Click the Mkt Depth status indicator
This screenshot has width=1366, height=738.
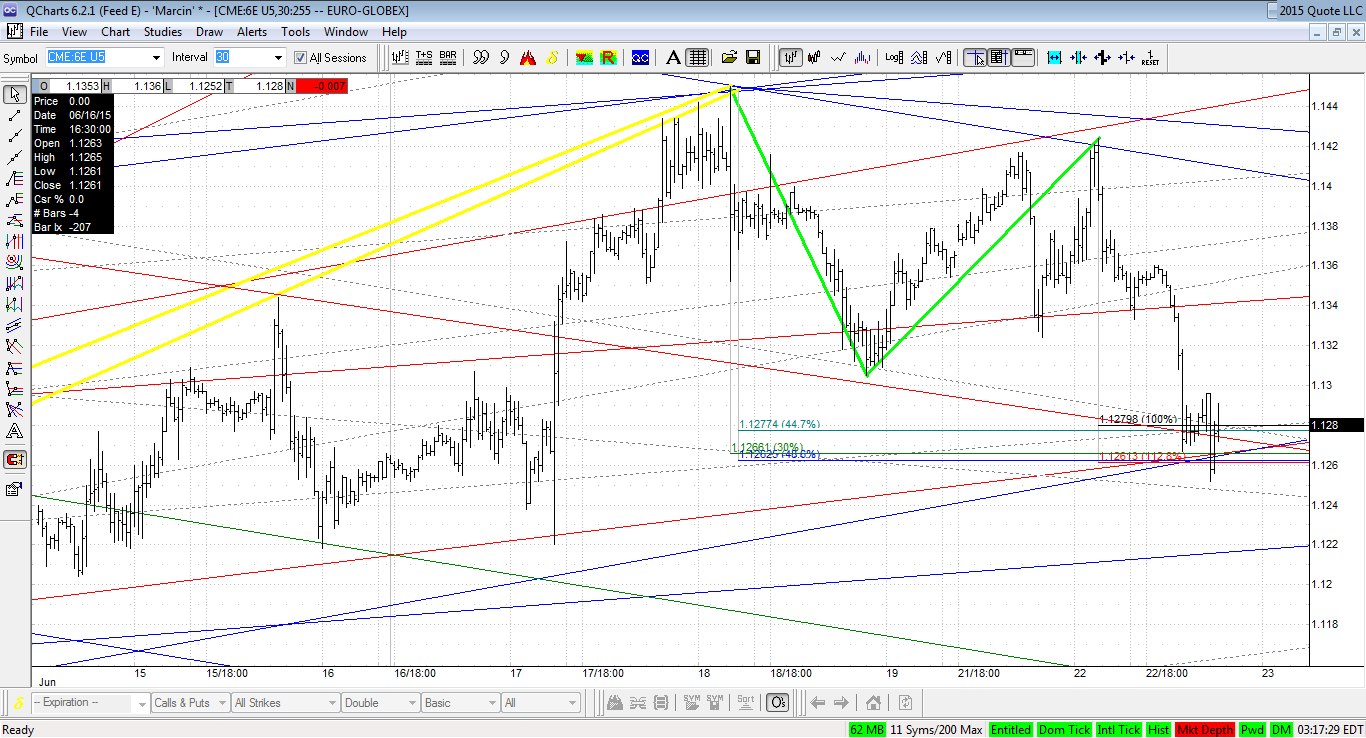click(x=1205, y=730)
